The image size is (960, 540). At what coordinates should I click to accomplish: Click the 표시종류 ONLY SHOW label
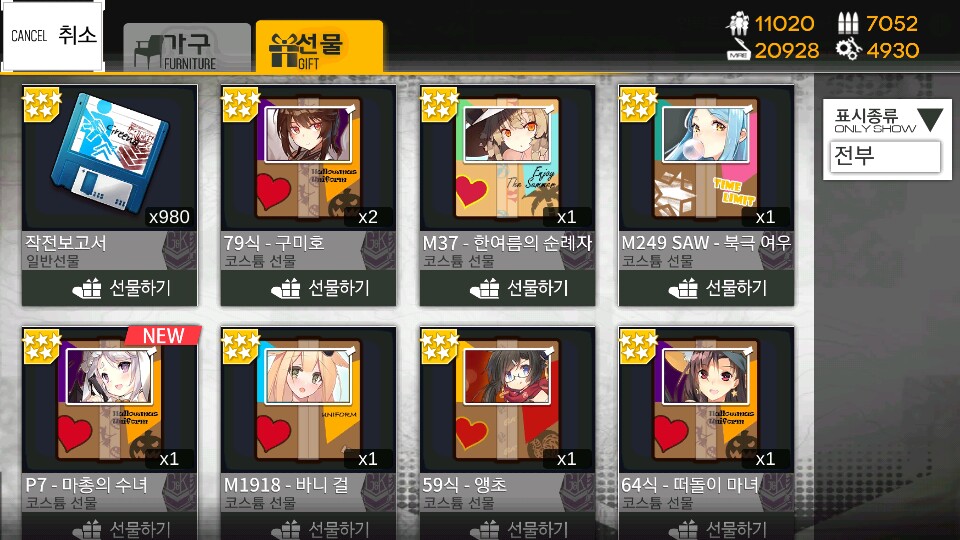click(x=874, y=121)
